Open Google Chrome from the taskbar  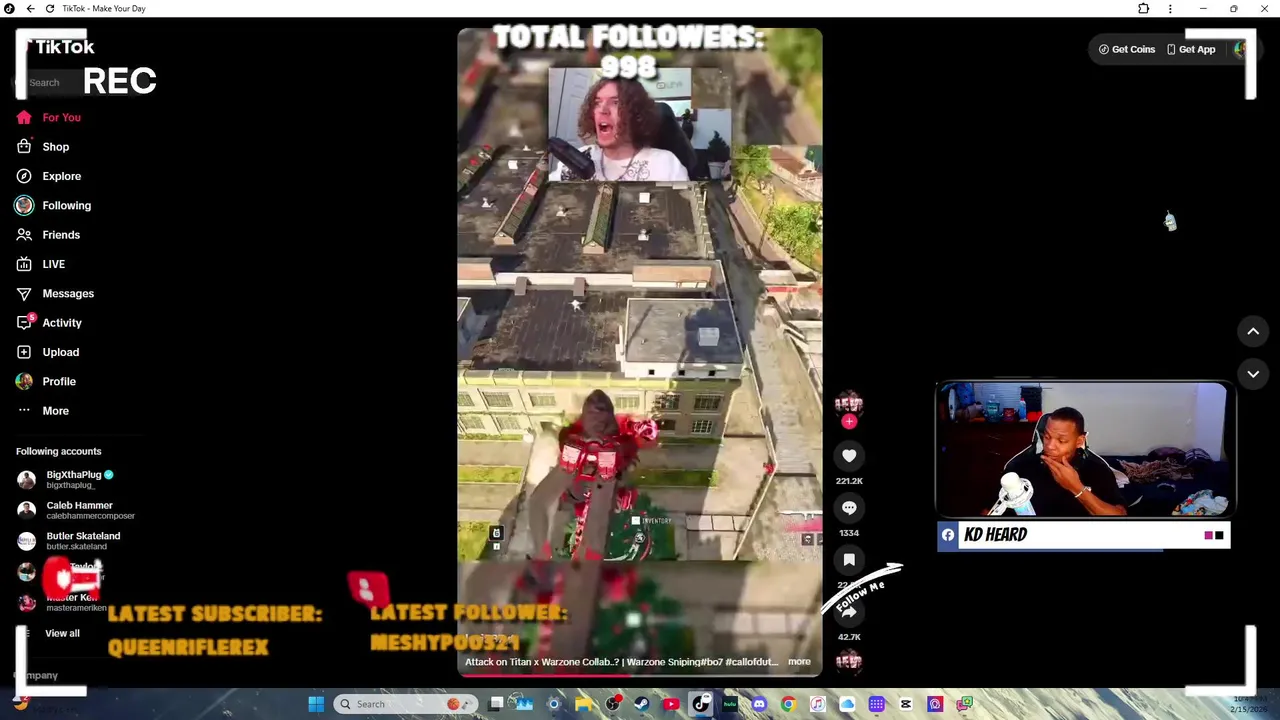(x=788, y=704)
